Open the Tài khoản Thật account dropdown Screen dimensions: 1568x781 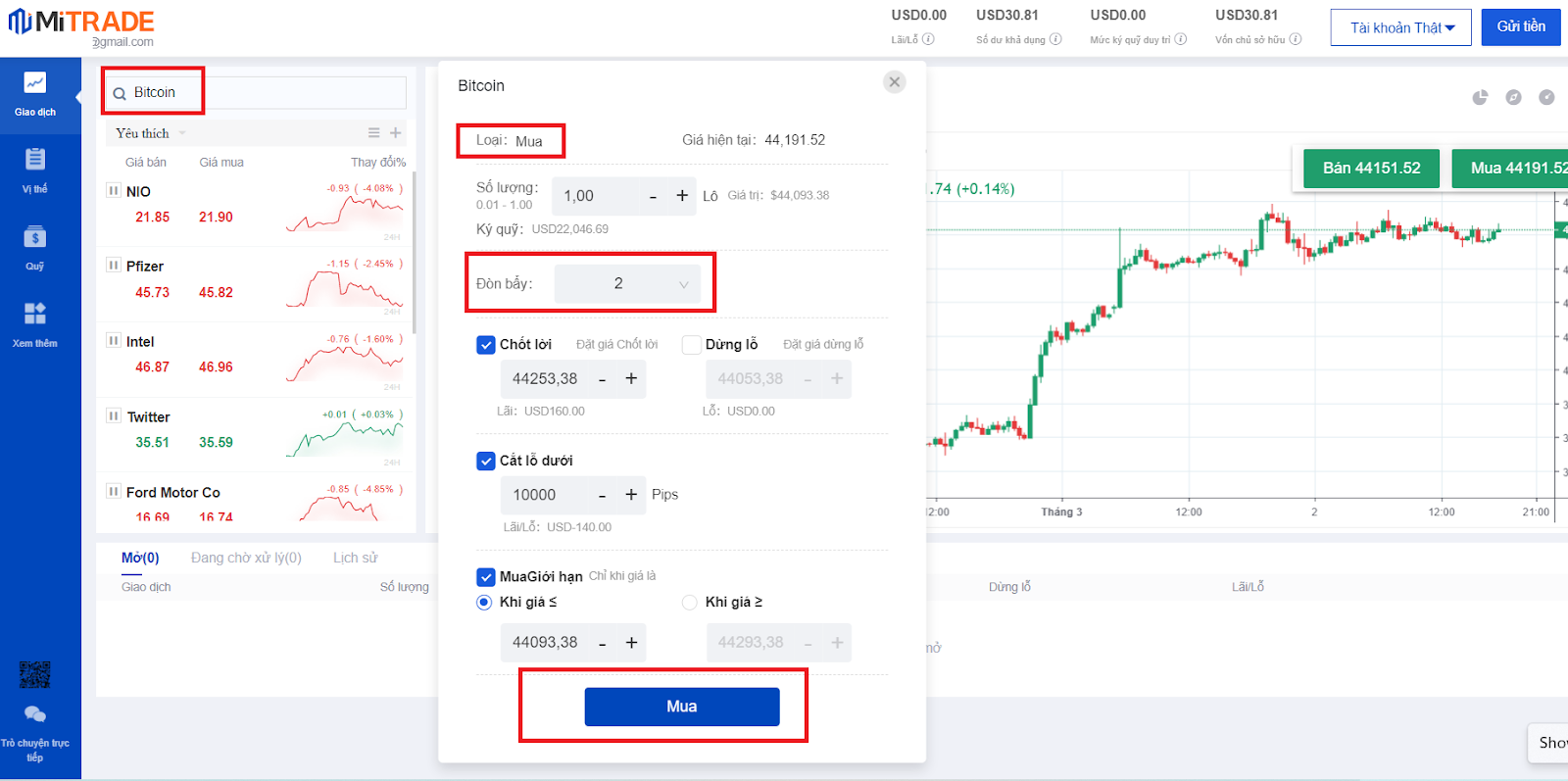1401,27
